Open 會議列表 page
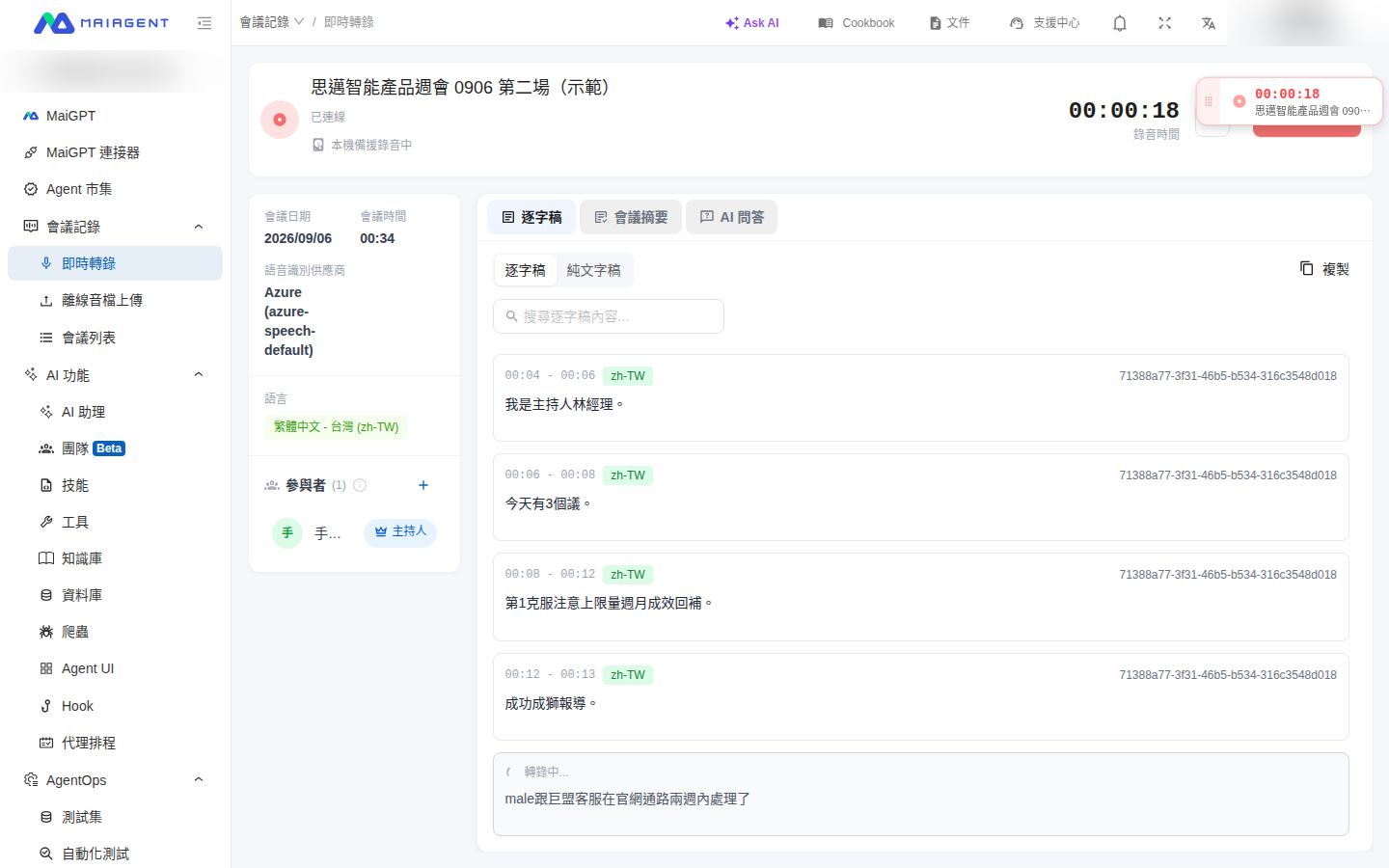 pyautogui.click(x=116, y=338)
